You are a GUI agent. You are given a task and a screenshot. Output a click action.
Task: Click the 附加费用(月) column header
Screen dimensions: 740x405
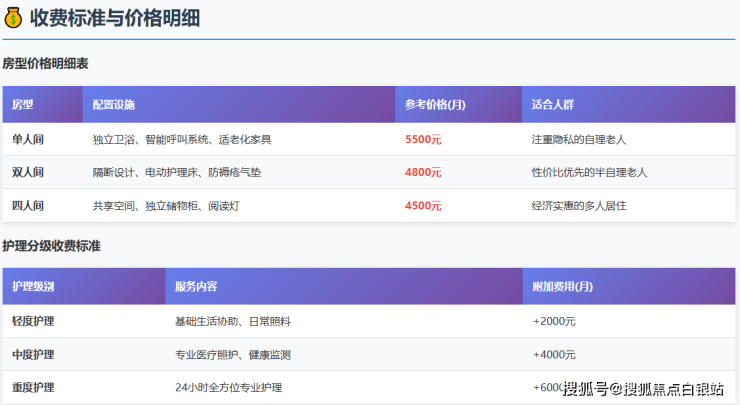563,287
